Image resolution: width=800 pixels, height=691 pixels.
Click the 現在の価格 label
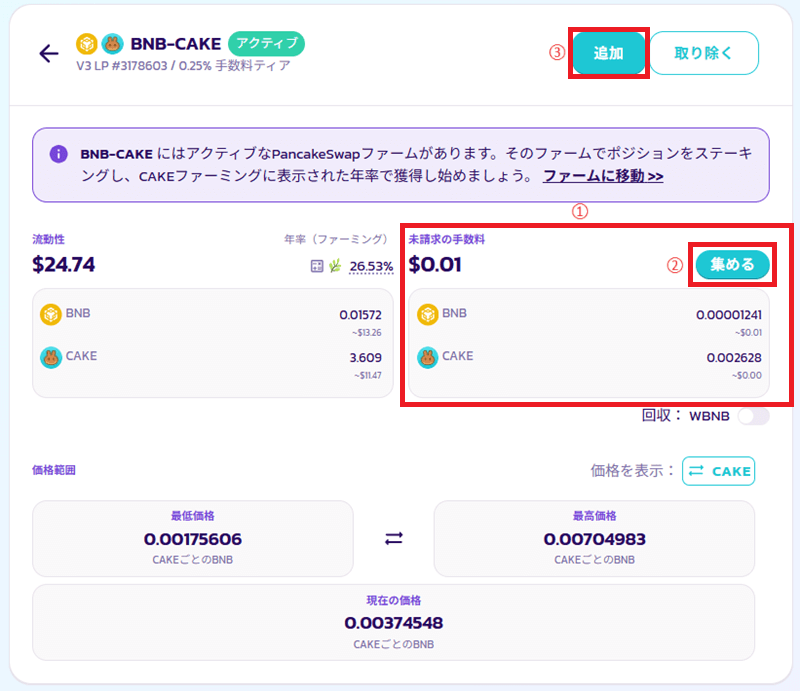point(393,600)
